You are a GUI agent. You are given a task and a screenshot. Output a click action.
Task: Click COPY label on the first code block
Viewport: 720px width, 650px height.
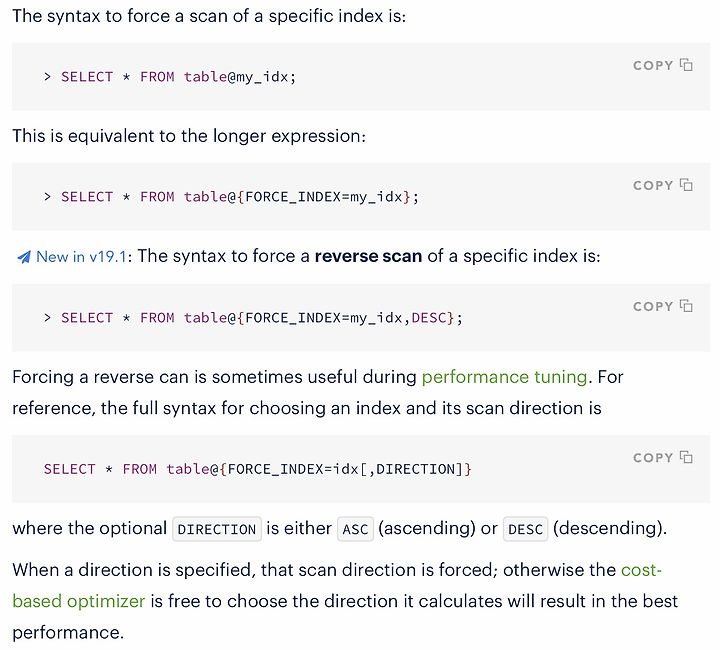[653, 66]
